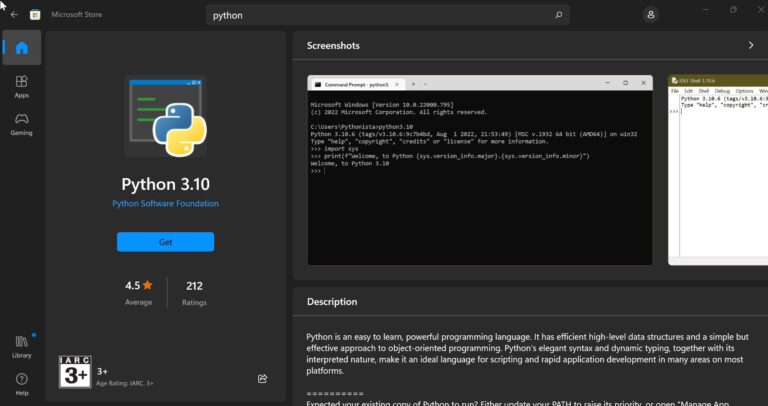
Task: Expand the Screenshots section with chevron
Action: (751, 45)
